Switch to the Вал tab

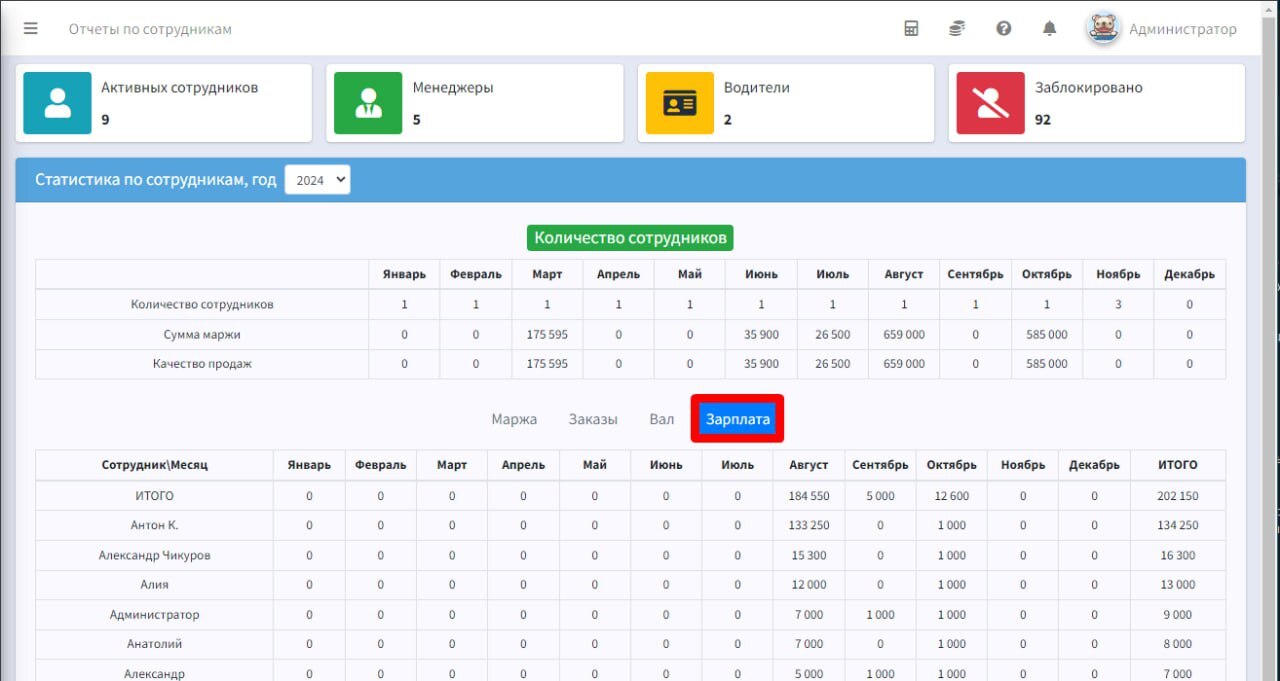pyautogui.click(x=662, y=419)
